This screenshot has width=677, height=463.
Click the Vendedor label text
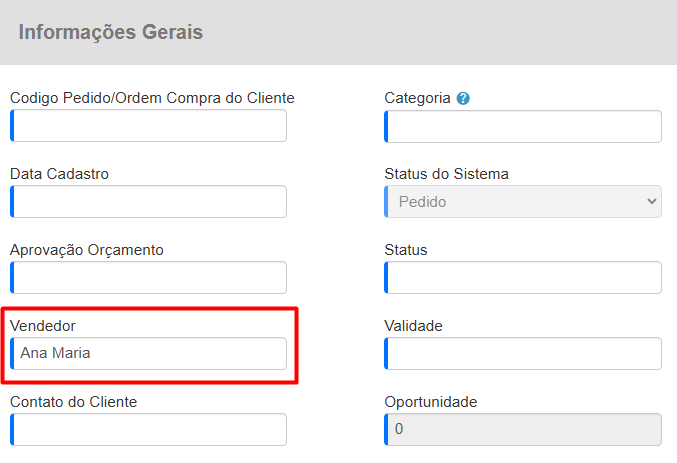[43, 326]
